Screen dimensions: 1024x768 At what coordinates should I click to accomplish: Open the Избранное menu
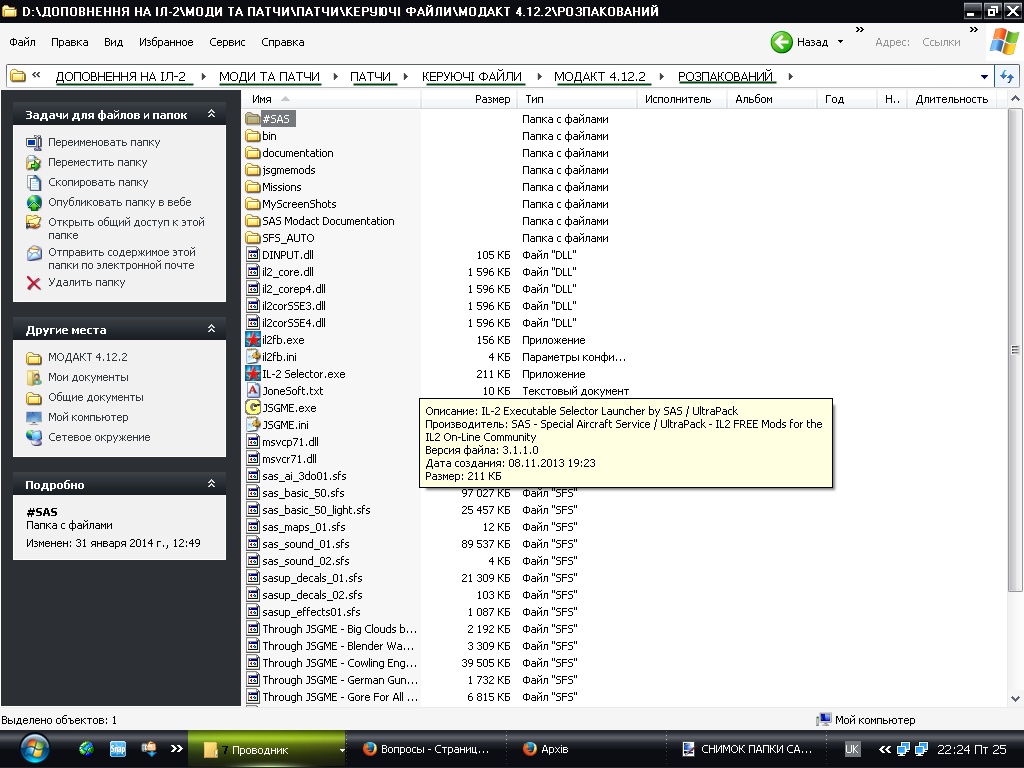(166, 42)
